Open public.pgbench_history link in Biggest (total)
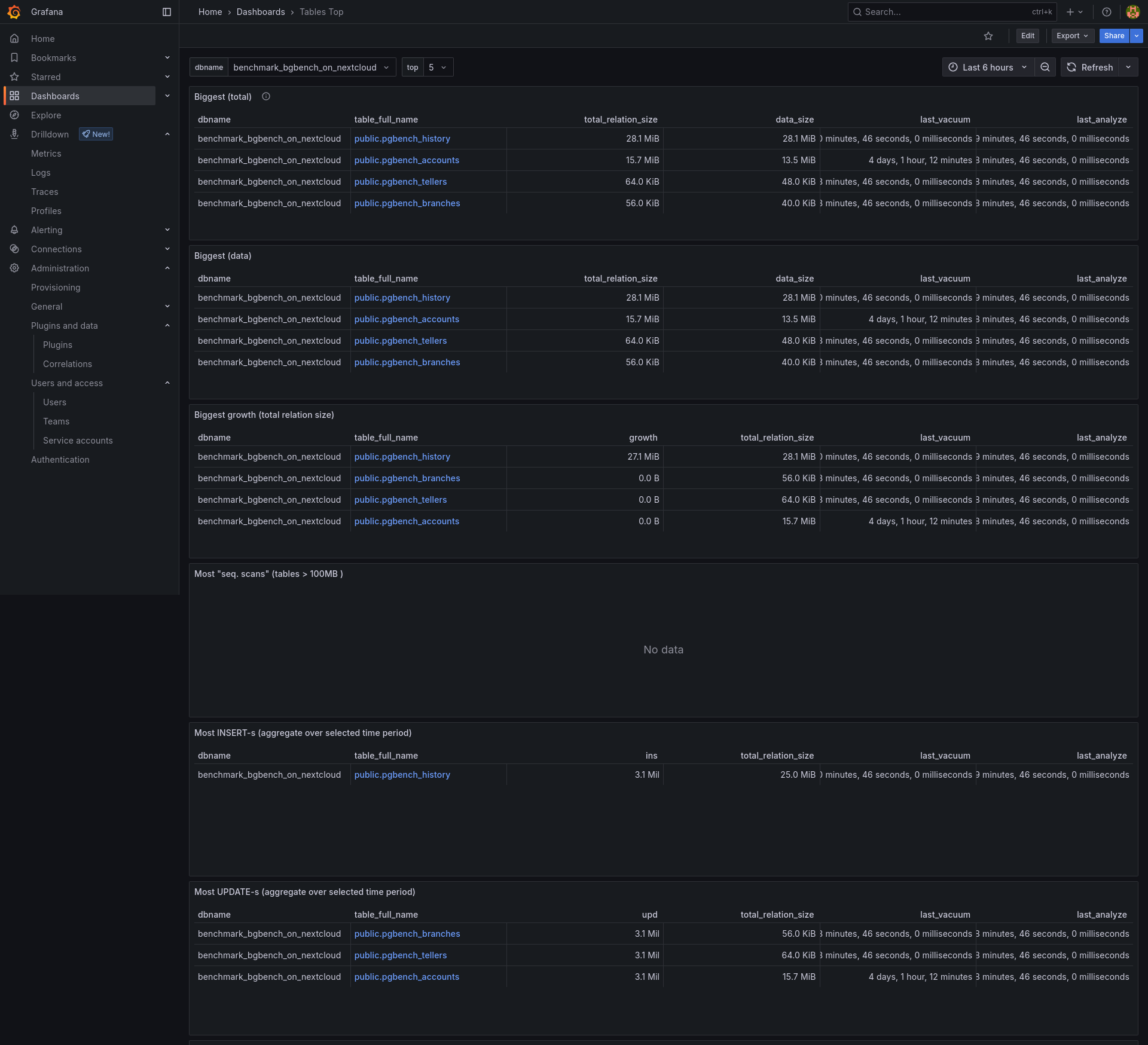This screenshot has width=1148, height=1045. 402,139
